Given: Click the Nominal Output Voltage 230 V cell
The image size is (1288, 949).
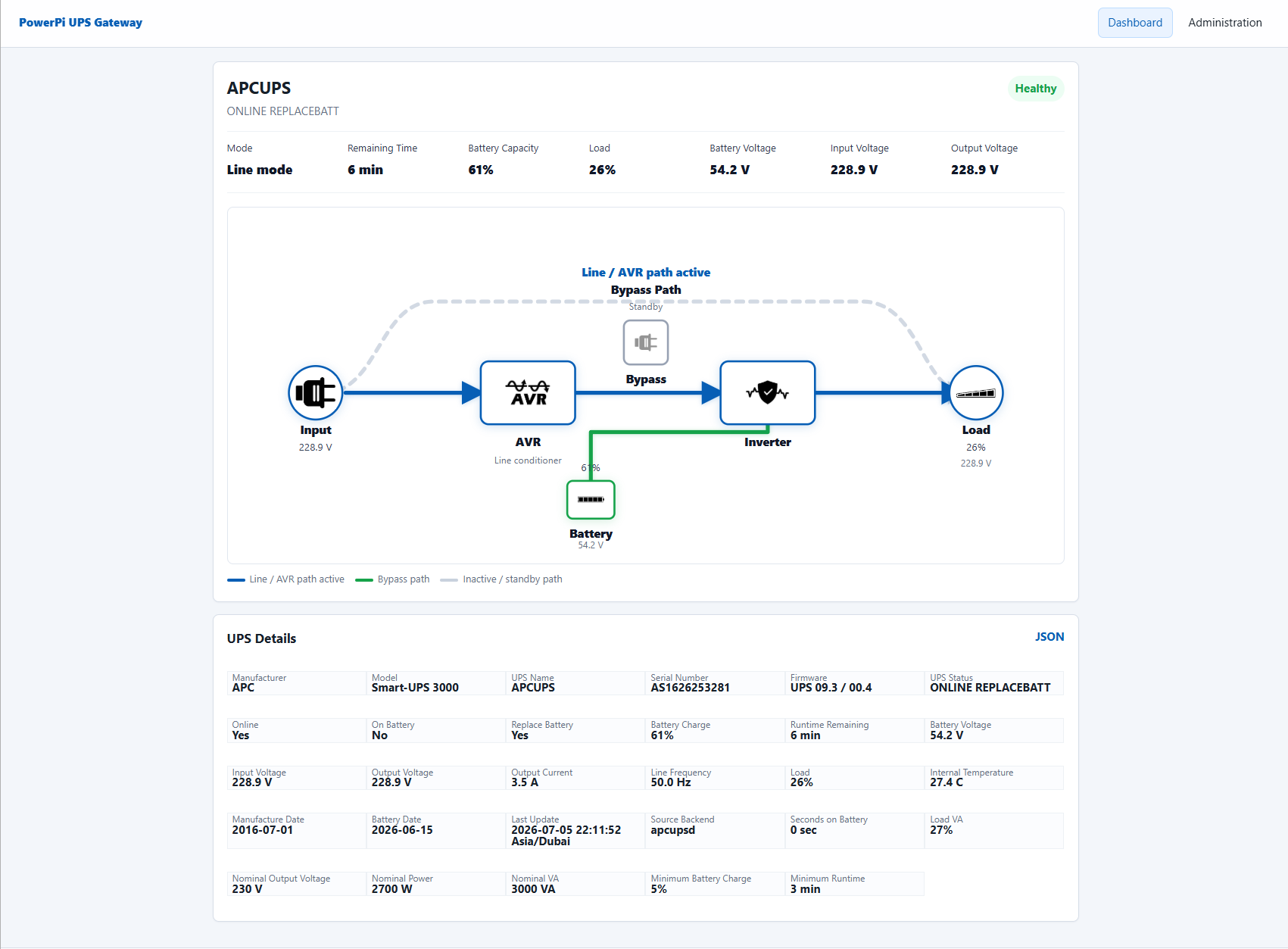Looking at the screenshot, I should click(297, 884).
